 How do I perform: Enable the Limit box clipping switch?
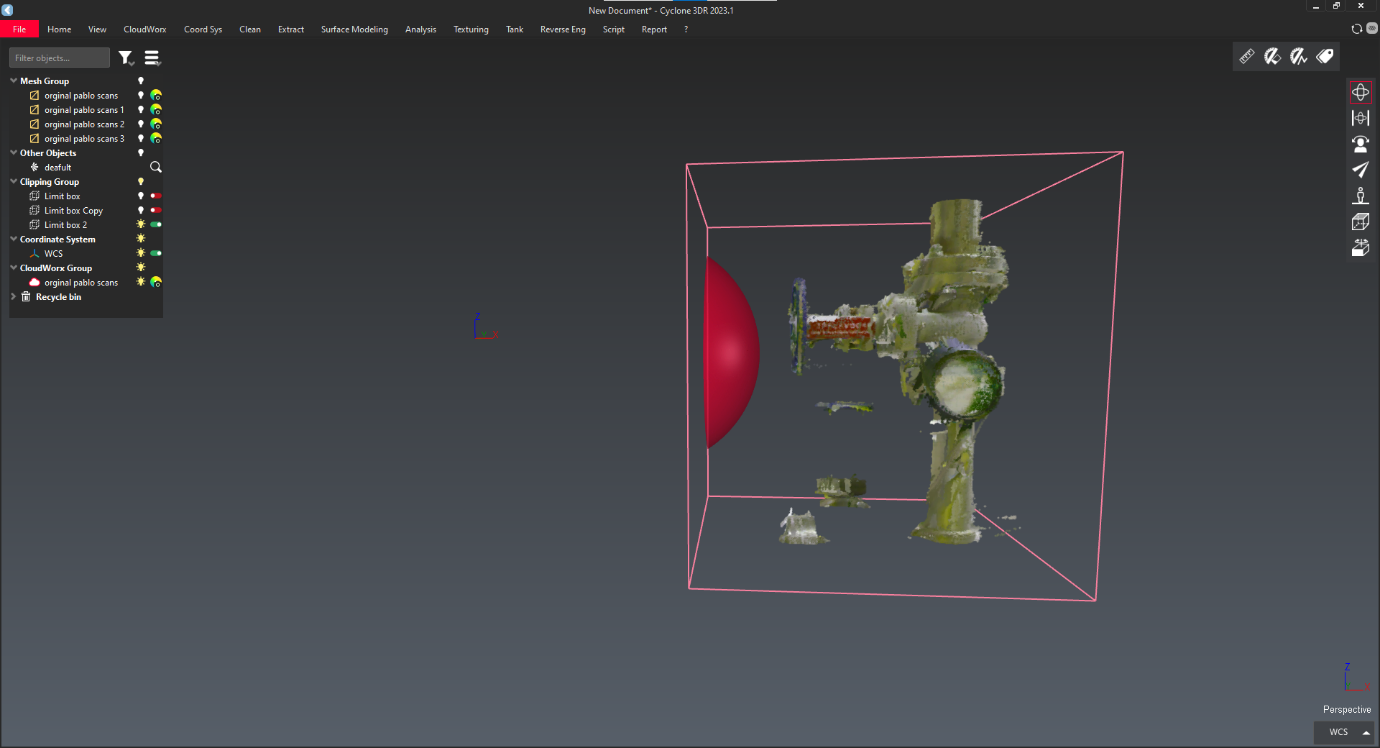(x=156, y=196)
